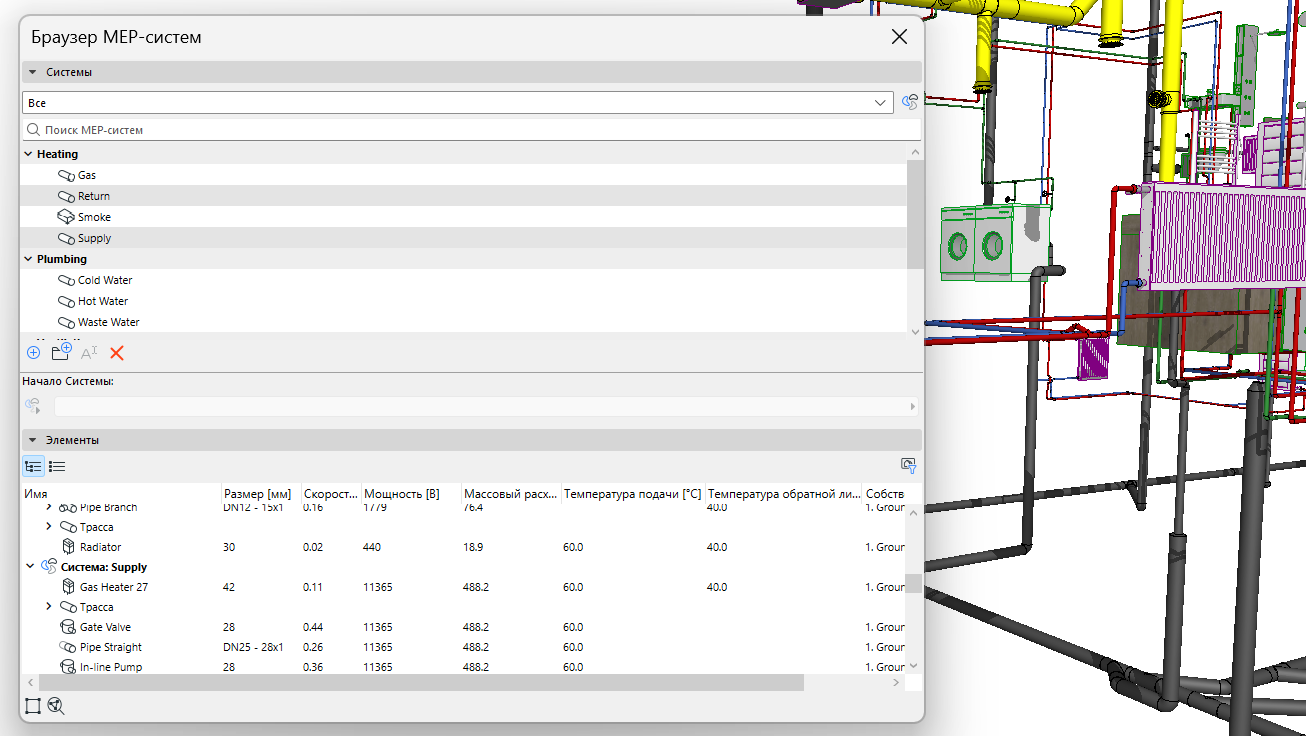Image resolution: width=1306 pixels, height=736 pixels.
Task: Open the Все systems filter dropdown
Action: coord(881,103)
